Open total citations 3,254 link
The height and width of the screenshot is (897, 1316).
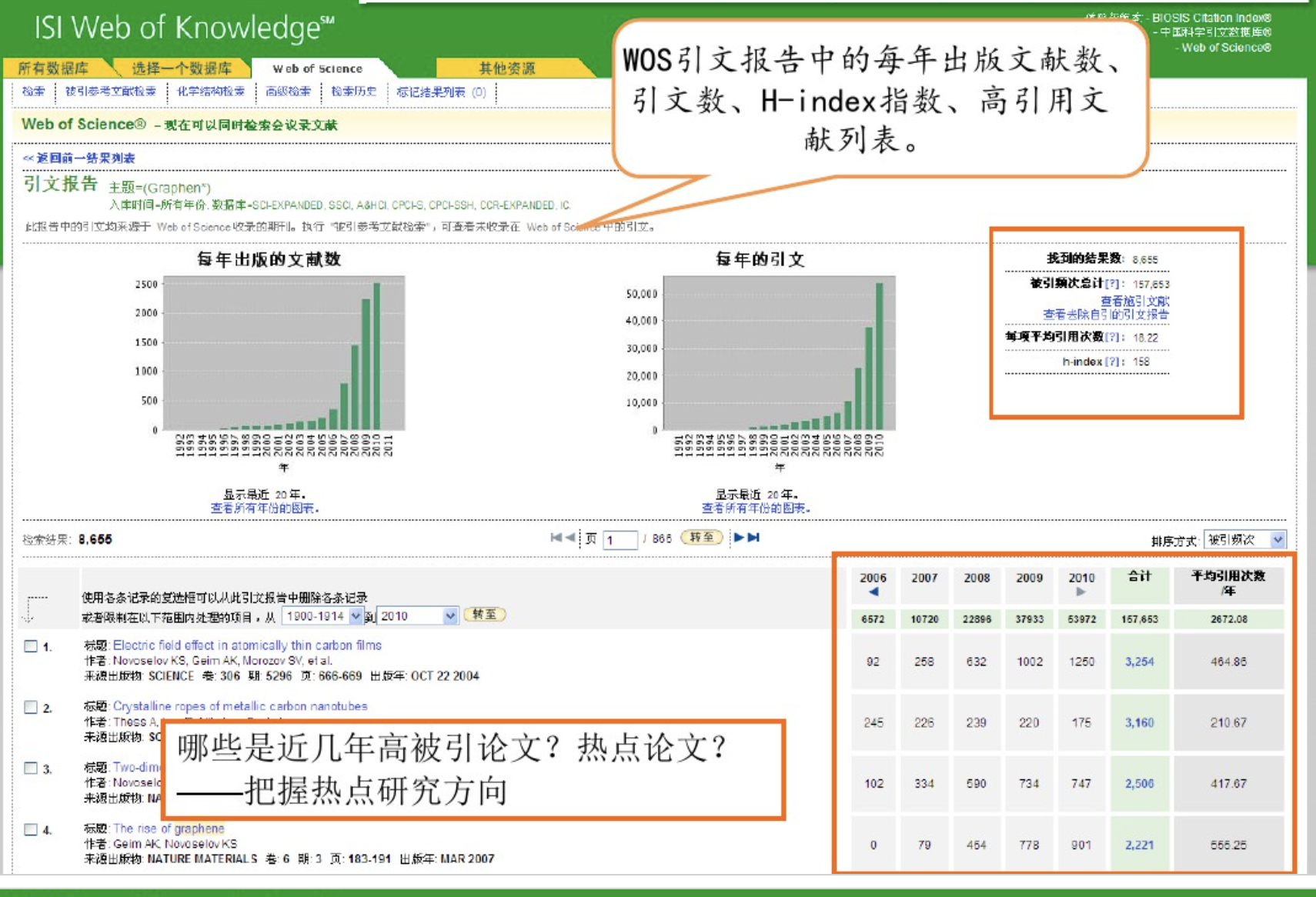1139,662
